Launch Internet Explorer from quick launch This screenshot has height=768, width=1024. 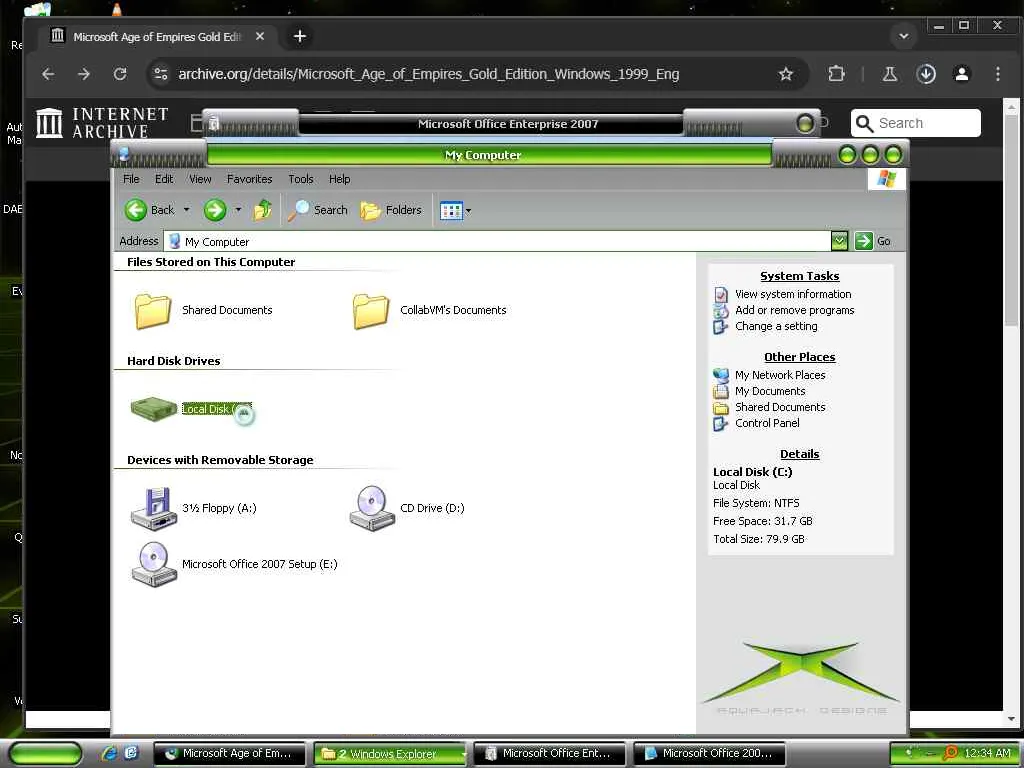[109, 754]
